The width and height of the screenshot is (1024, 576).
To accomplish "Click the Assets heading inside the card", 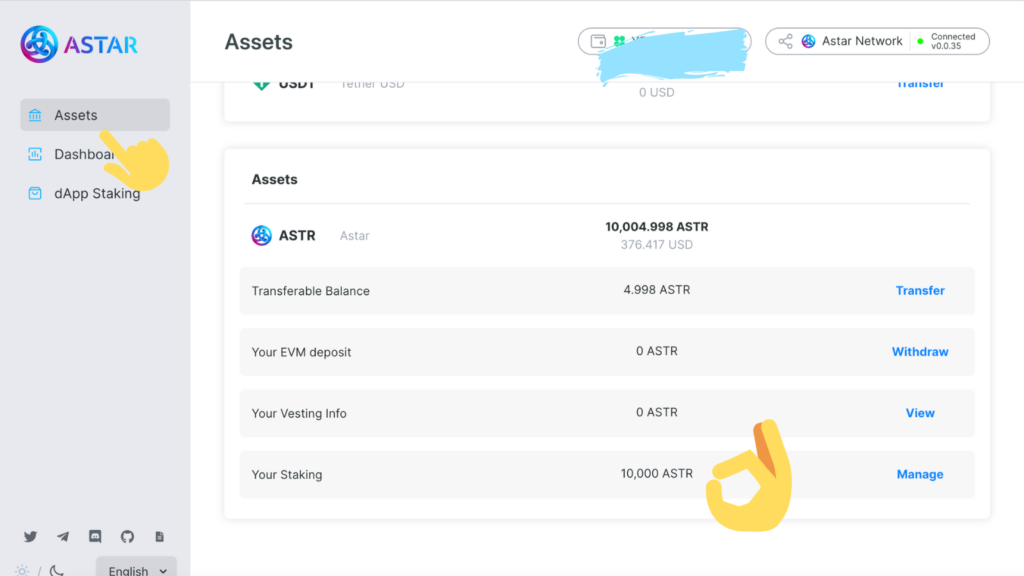I will coord(274,180).
